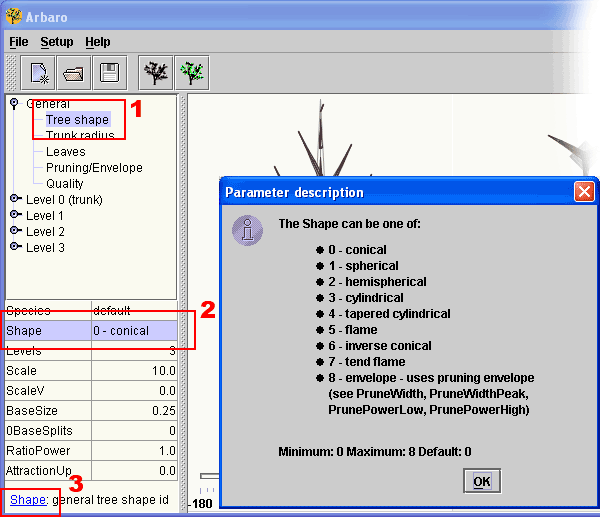Open the Help menu

point(97,42)
